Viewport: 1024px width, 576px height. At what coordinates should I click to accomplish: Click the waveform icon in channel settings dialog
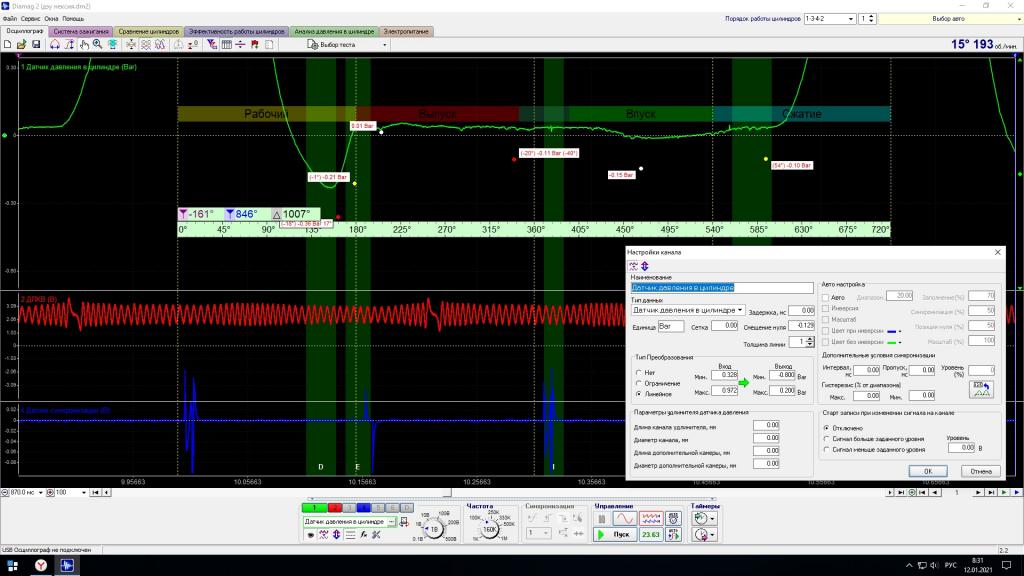tap(633, 266)
